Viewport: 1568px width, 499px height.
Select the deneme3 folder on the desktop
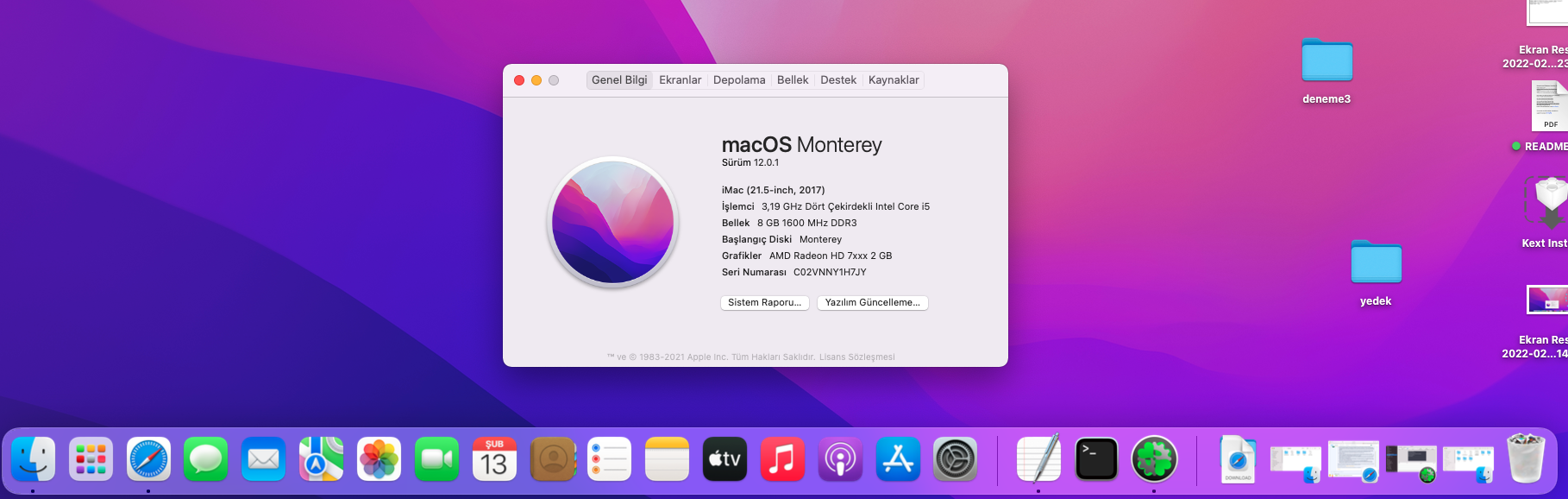click(1327, 71)
